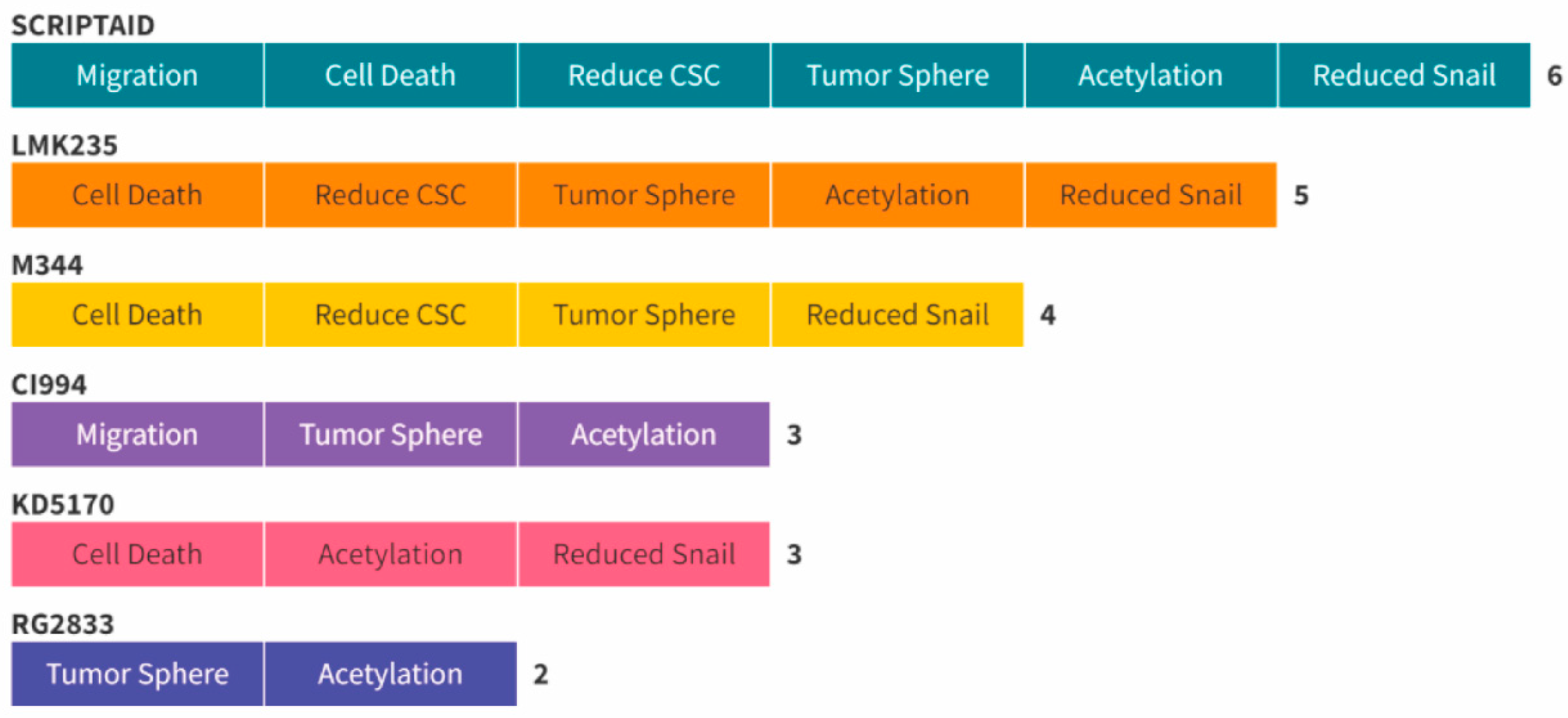Select Acetylation in the indigo RG2833 row

click(390, 673)
